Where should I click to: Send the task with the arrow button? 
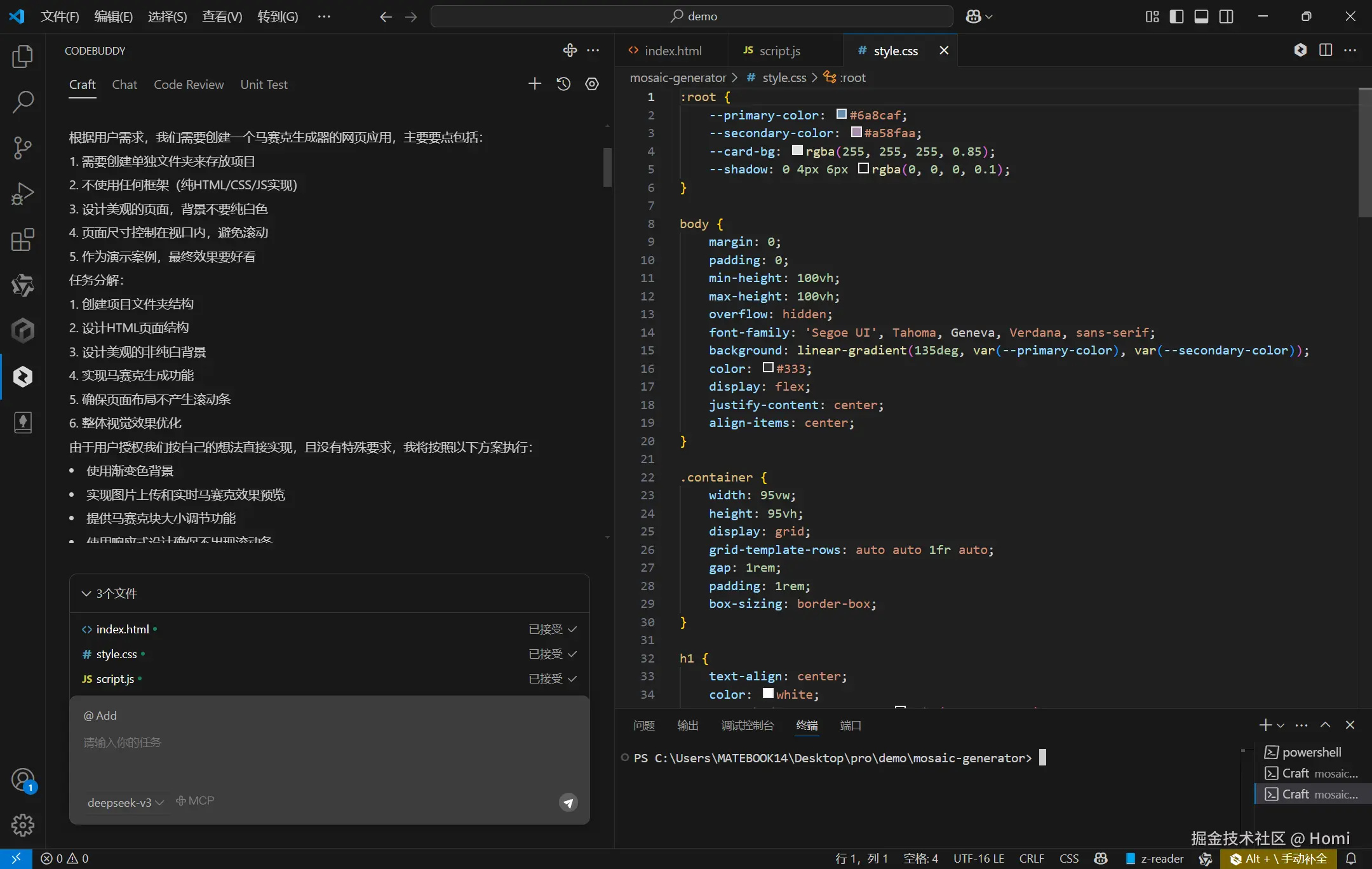point(568,803)
